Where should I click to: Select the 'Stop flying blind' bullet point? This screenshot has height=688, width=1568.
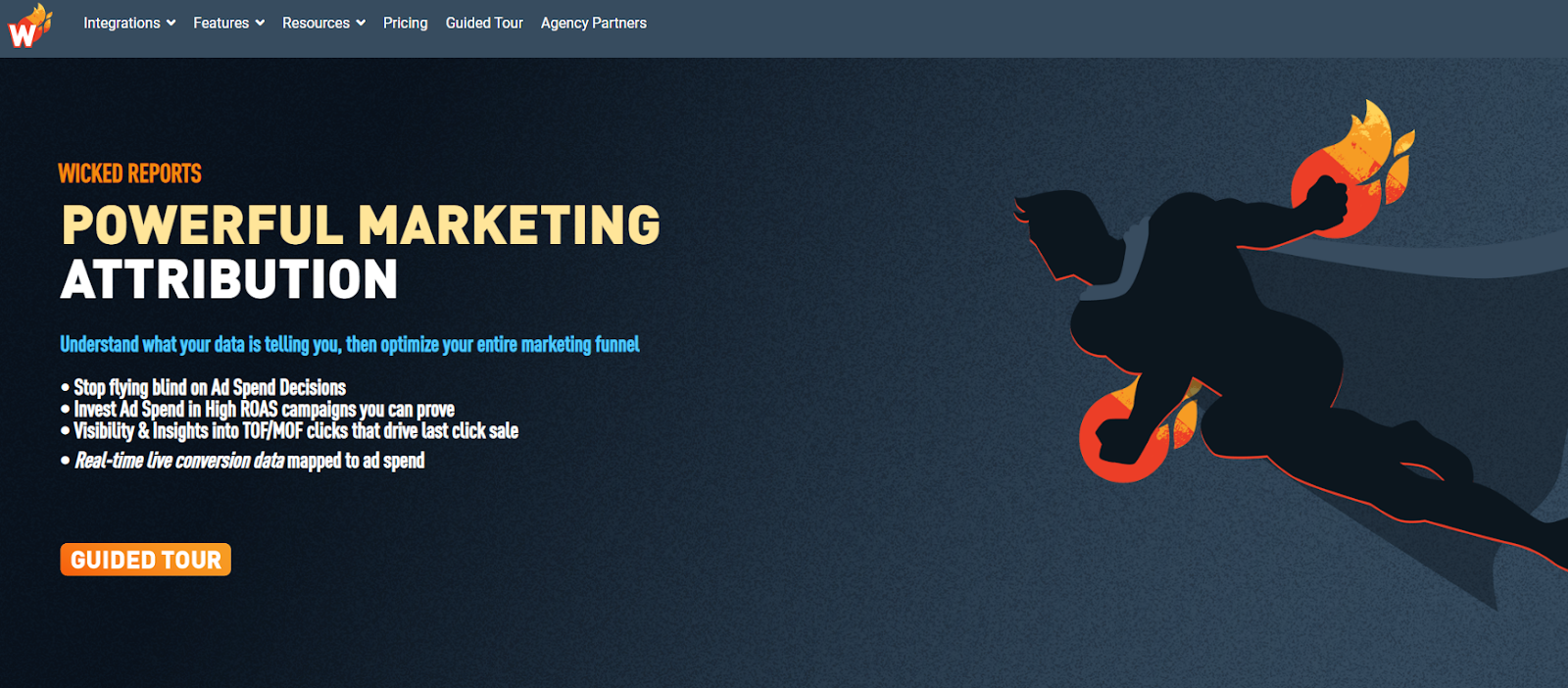pos(204,387)
